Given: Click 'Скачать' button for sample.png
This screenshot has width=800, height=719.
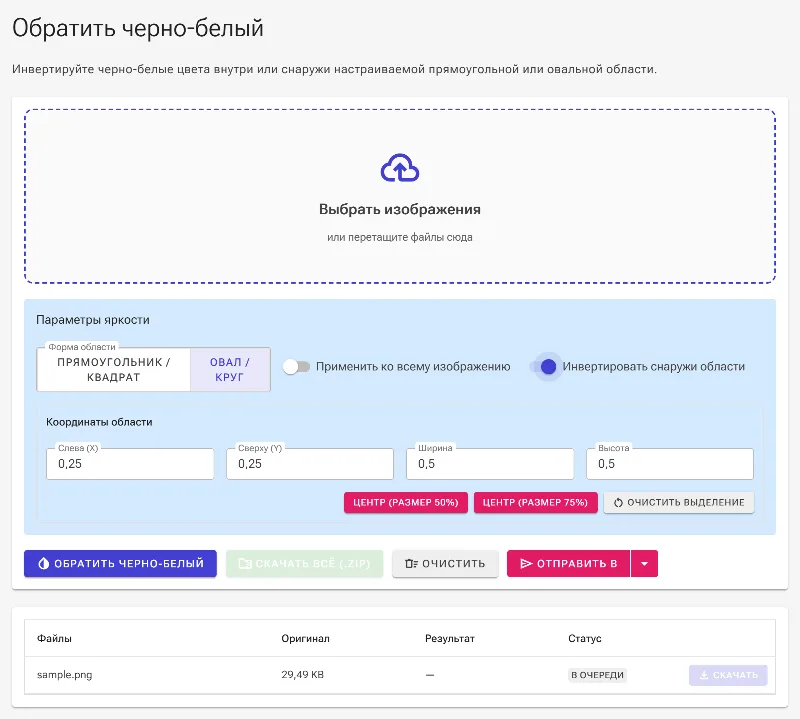Looking at the screenshot, I should [x=728, y=675].
